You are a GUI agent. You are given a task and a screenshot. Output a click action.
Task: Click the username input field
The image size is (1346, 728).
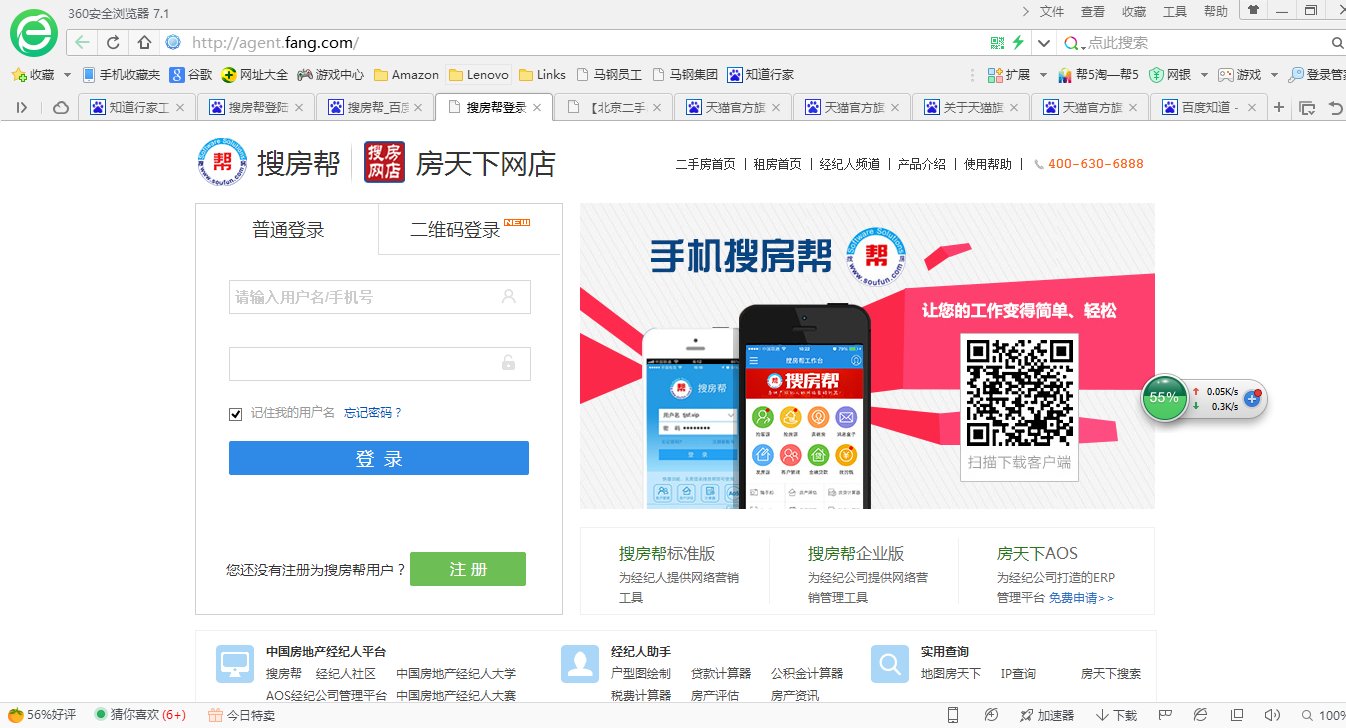tap(379, 297)
